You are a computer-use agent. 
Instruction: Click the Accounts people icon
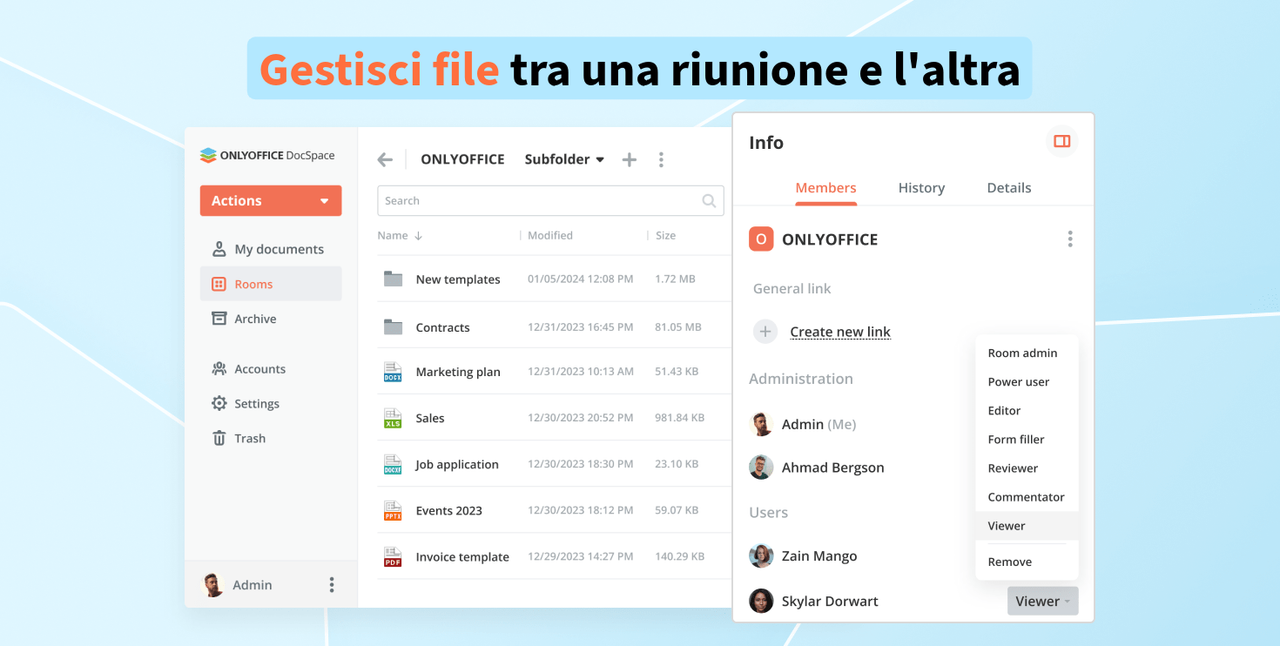pos(219,369)
